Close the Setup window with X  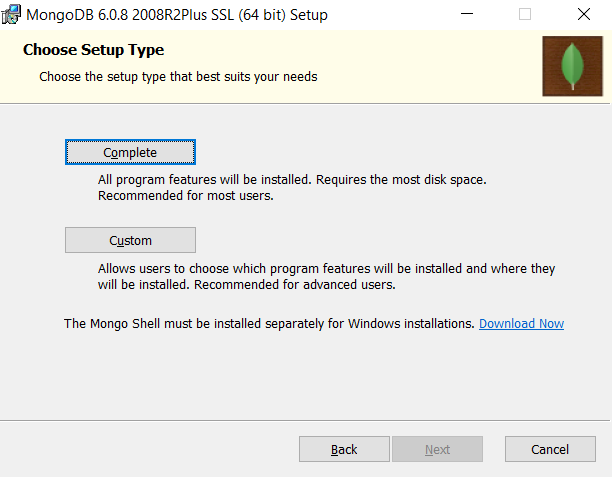(x=584, y=14)
